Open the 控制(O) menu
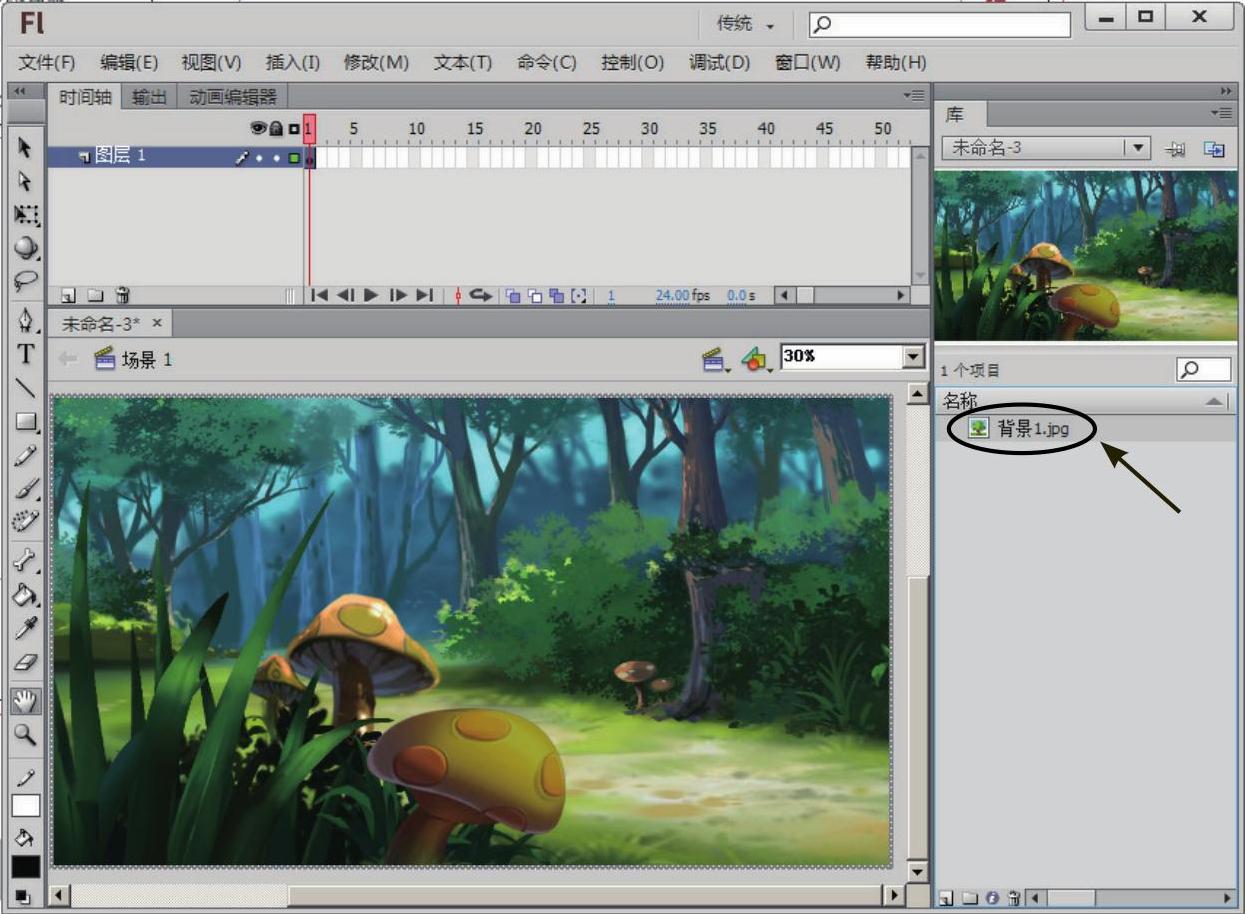The width and height of the screenshot is (1245, 914). click(633, 62)
